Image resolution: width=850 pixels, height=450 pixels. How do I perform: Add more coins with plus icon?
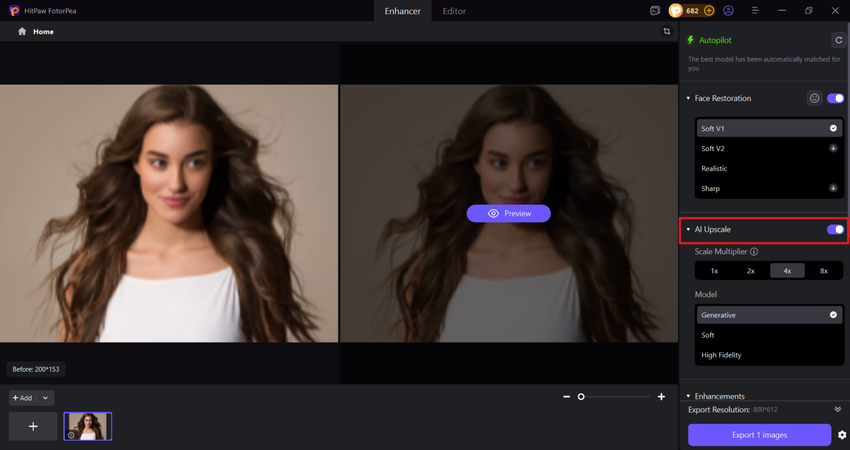tap(709, 10)
